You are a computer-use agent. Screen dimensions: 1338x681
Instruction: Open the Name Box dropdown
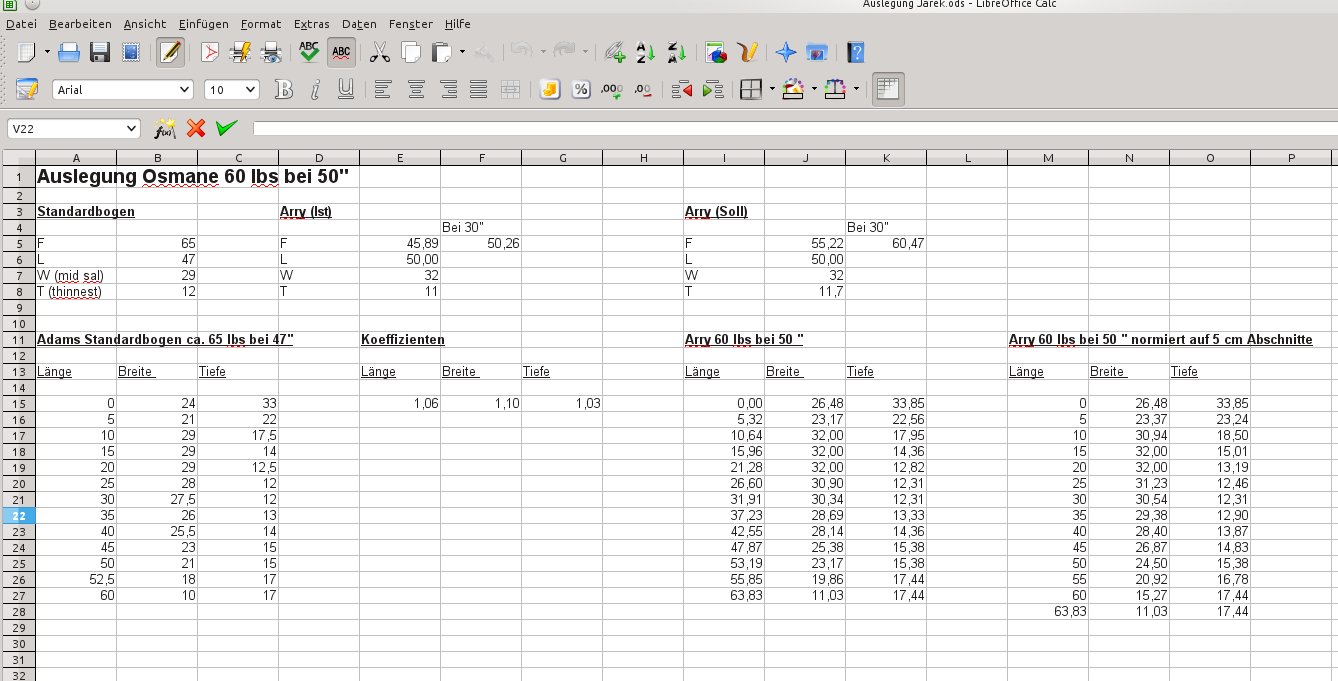(x=132, y=128)
